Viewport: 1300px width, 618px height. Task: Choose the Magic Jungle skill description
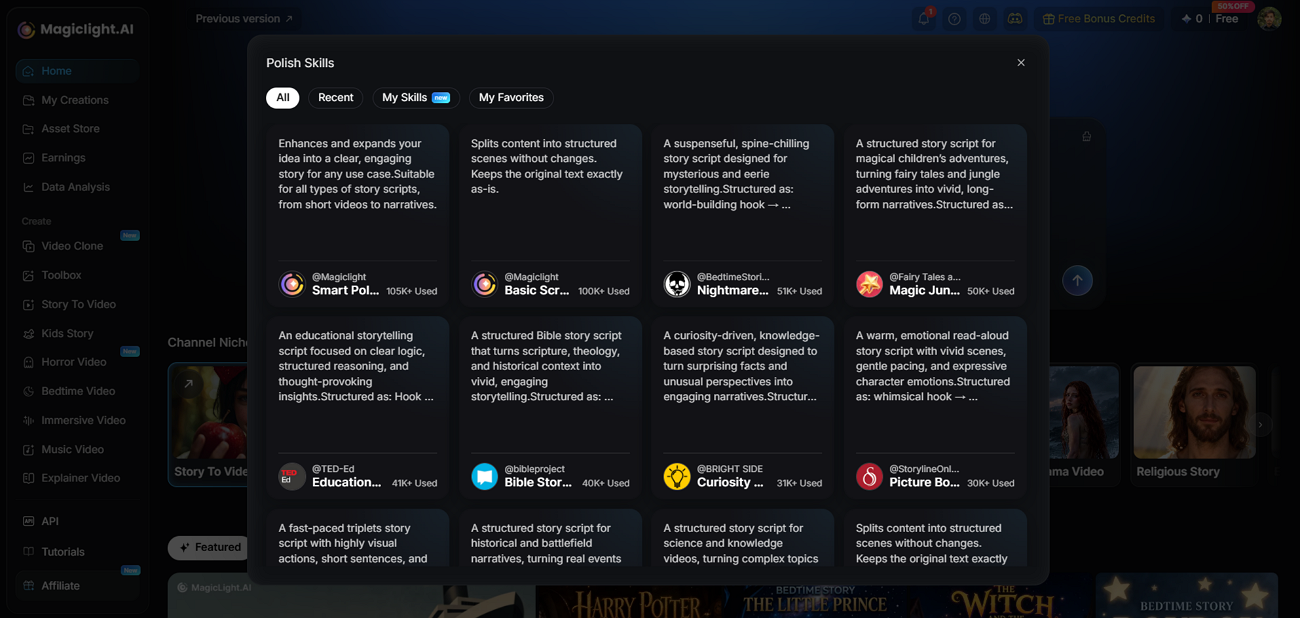[935, 174]
